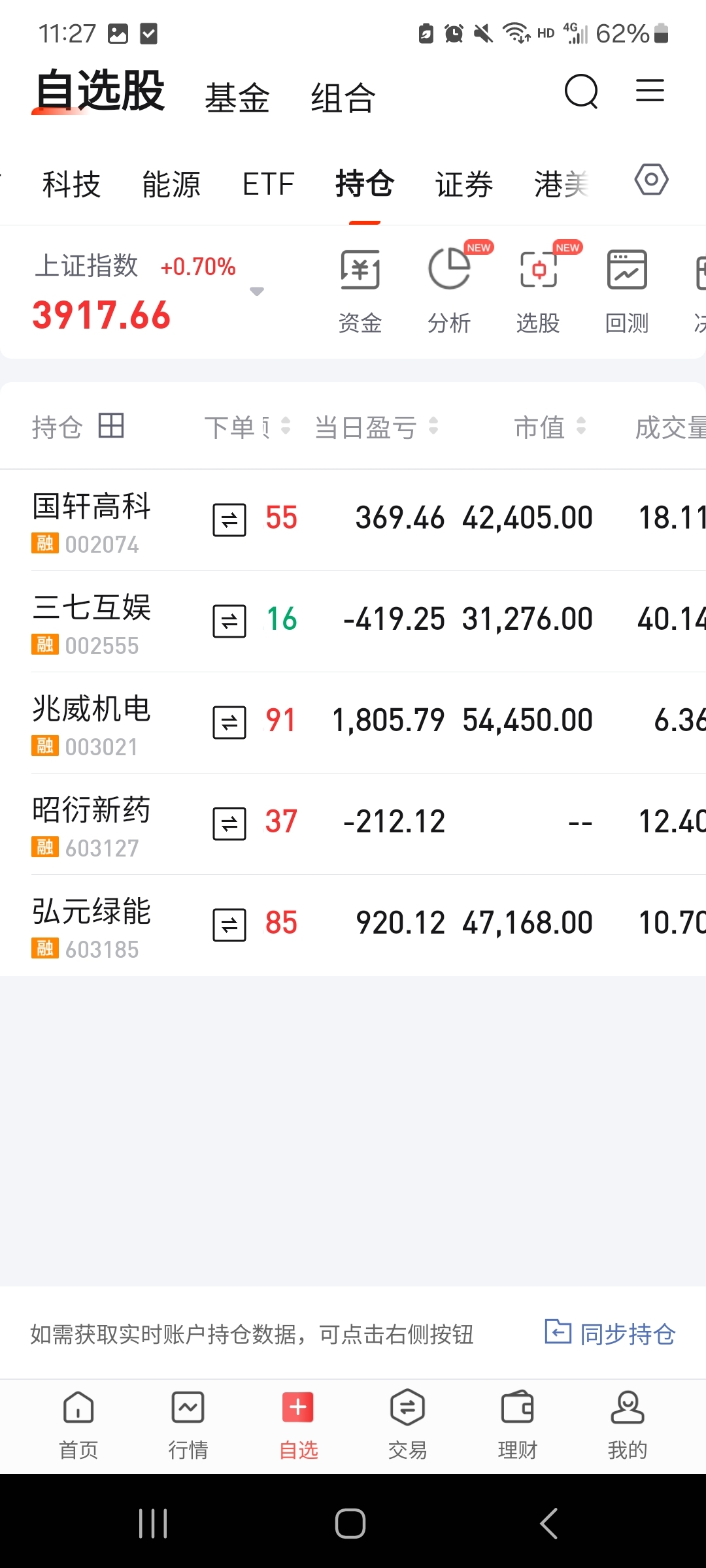Tap the 同步持仓 sync link
Image resolution: width=706 pixels, height=1568 pixels.
[611, 1333]
